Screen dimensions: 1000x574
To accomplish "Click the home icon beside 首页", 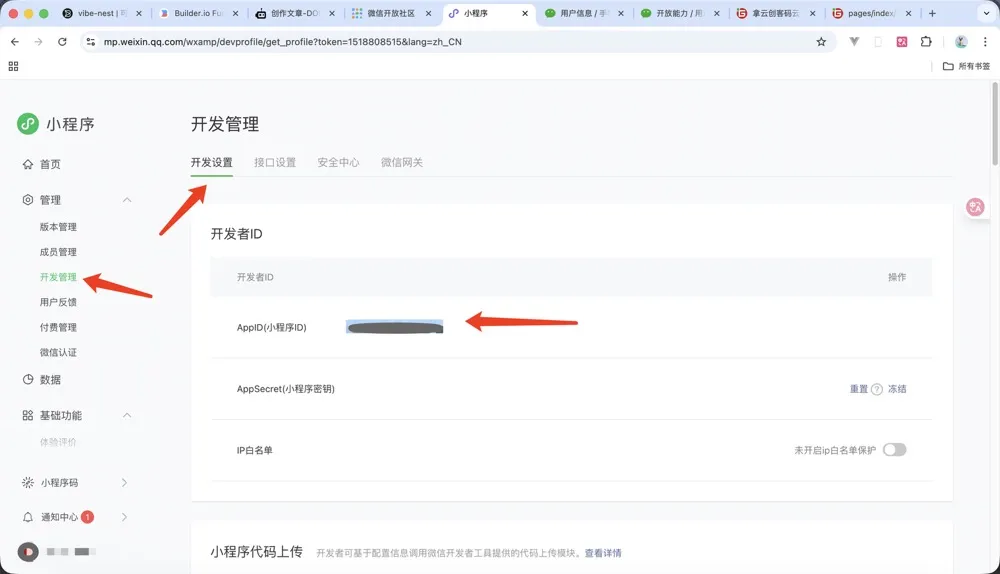I will coord(27,164).
